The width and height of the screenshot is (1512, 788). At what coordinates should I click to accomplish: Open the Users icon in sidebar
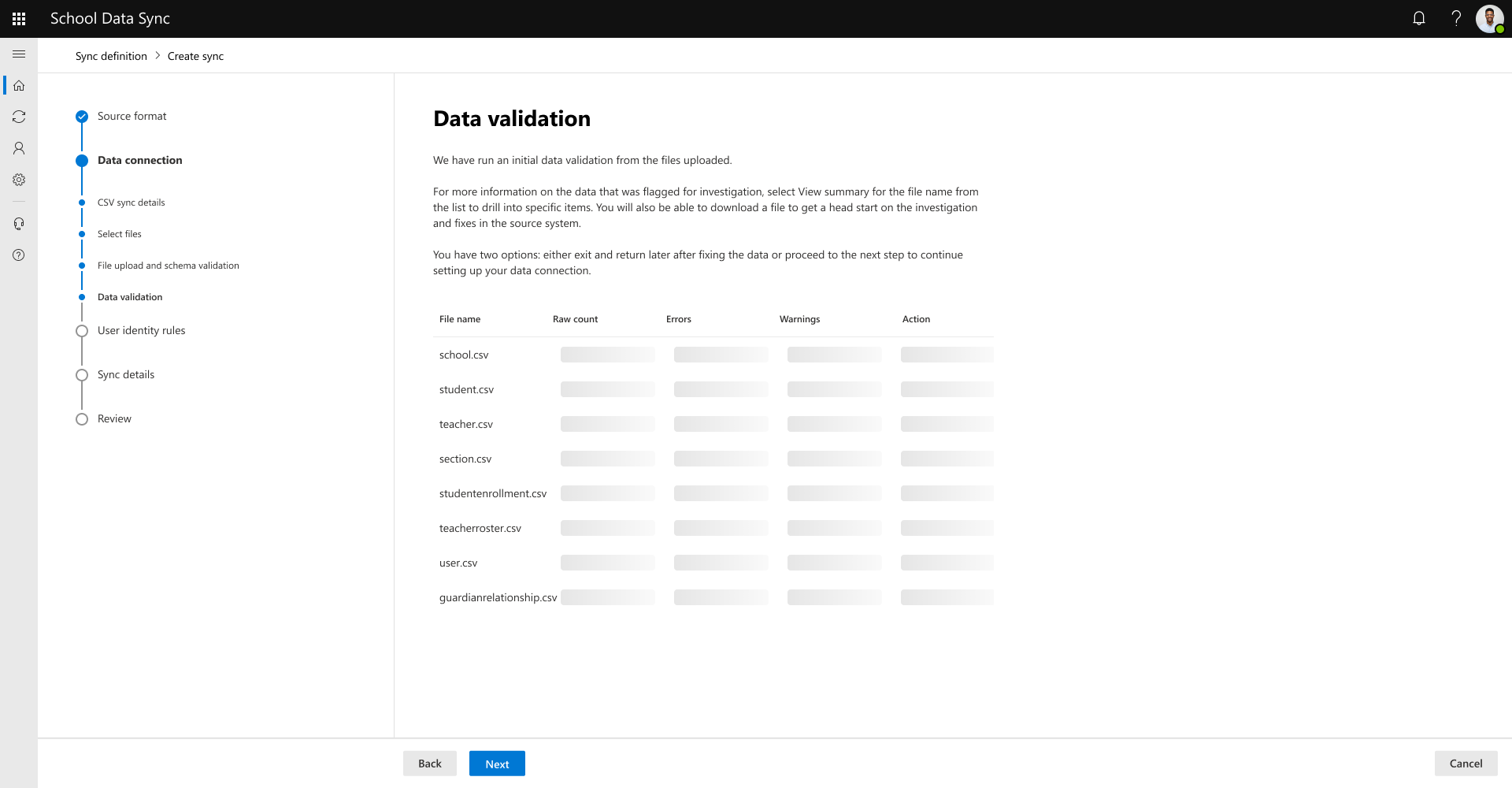(x=19, y=148)
